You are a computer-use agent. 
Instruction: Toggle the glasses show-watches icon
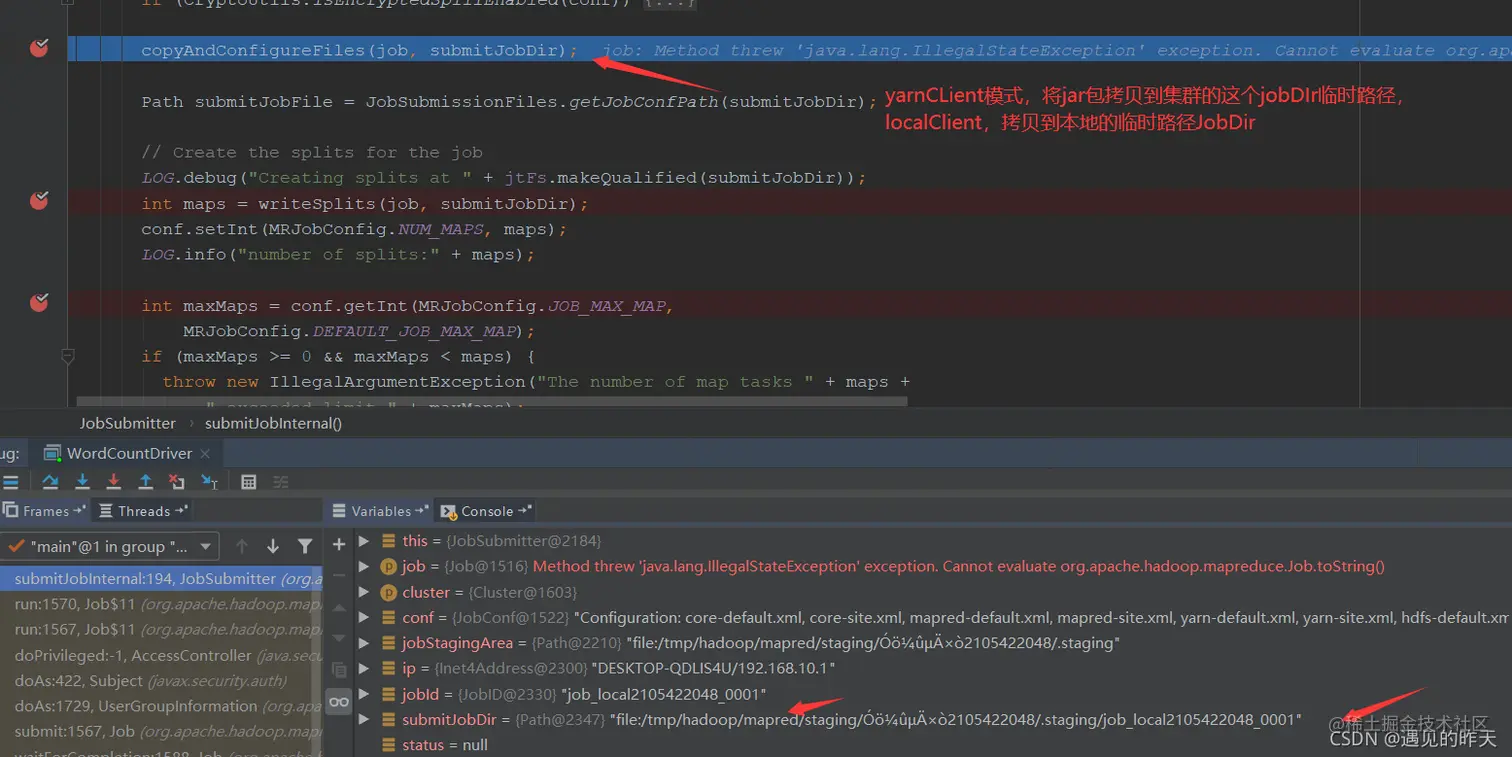339,701
